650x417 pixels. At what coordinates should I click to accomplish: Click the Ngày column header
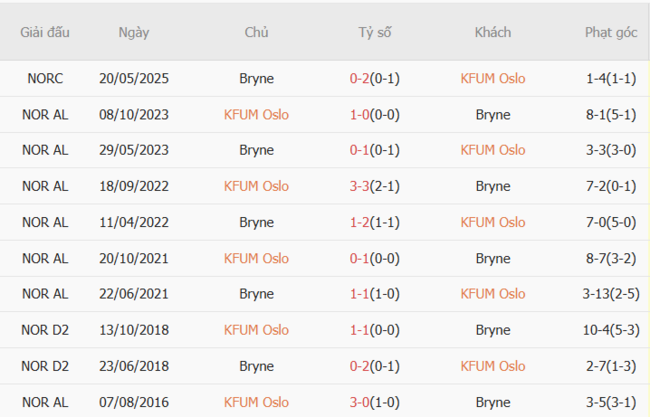[133, 32]
